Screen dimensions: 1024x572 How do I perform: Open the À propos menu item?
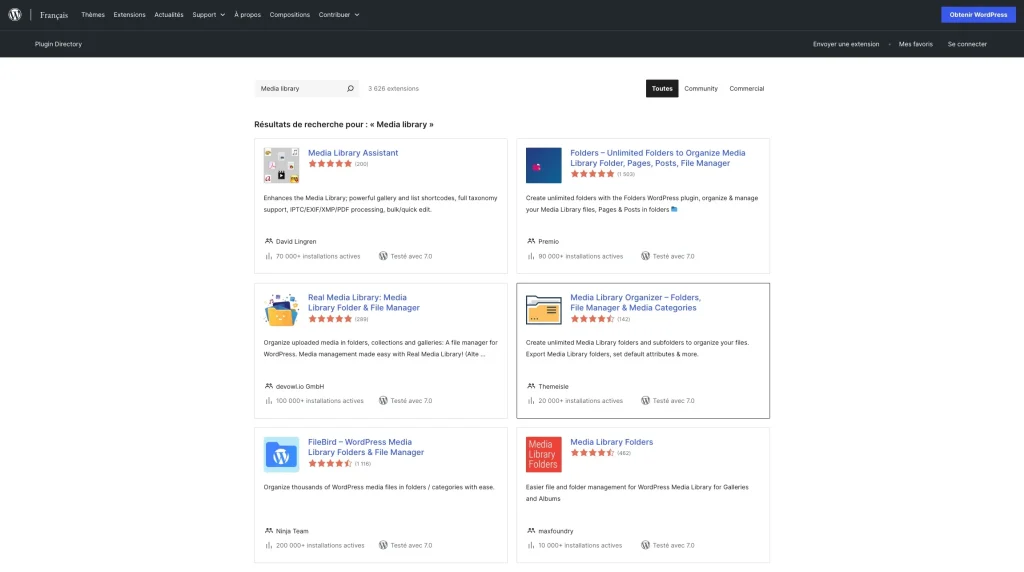248,14
